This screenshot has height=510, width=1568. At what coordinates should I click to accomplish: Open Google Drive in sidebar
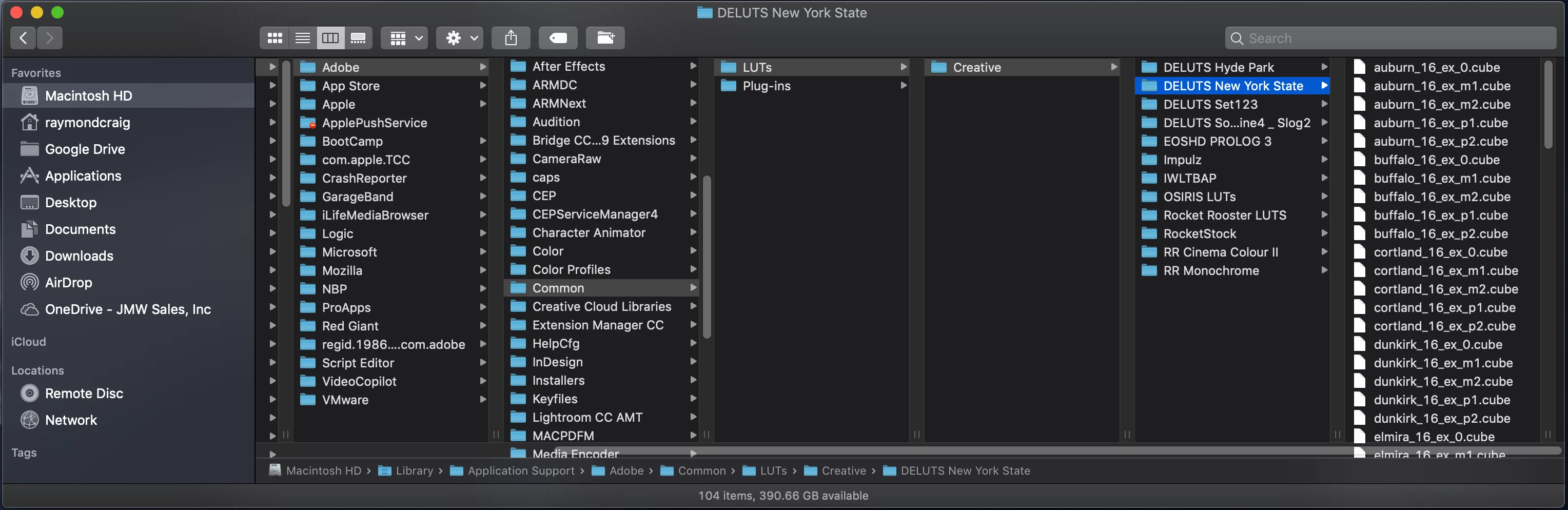(x=128, y=149)
